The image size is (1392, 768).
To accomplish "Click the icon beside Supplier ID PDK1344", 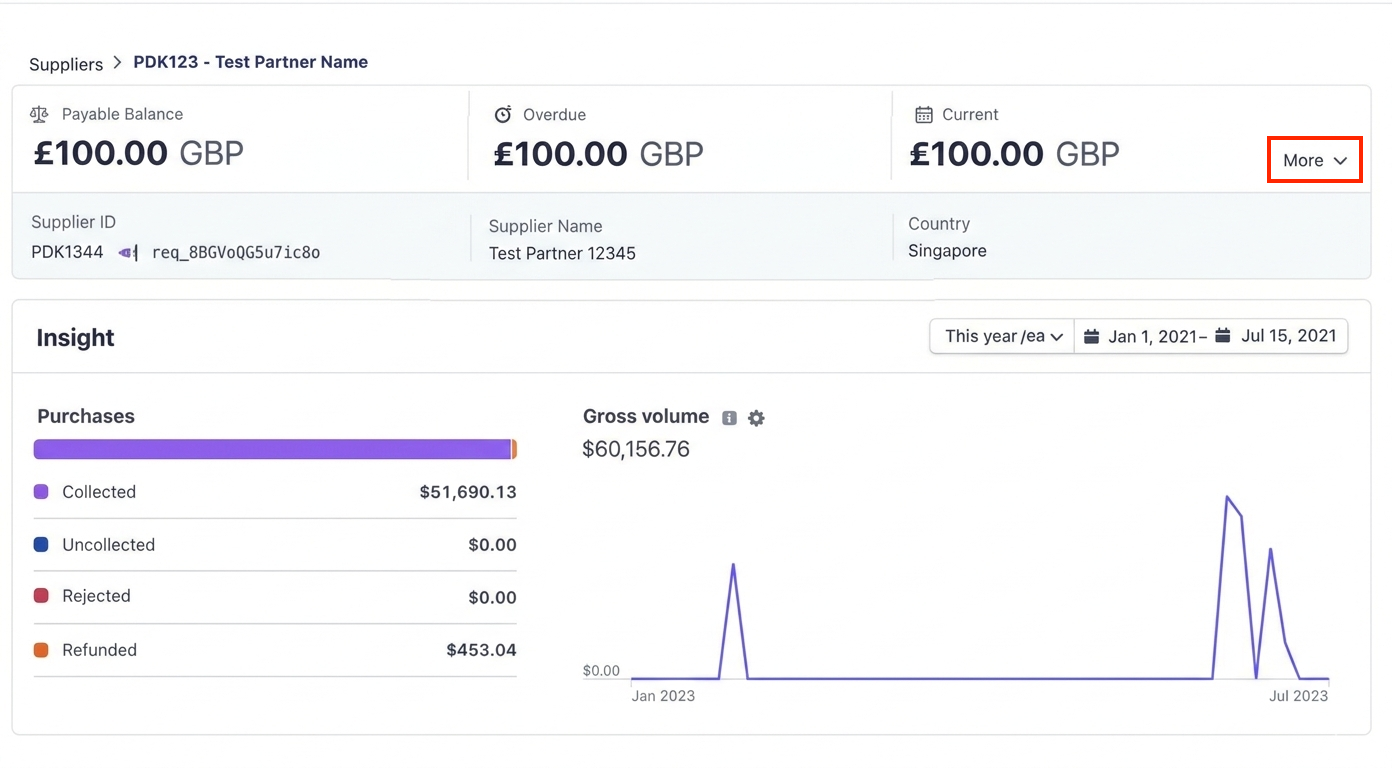I will (x=128, y=252).
